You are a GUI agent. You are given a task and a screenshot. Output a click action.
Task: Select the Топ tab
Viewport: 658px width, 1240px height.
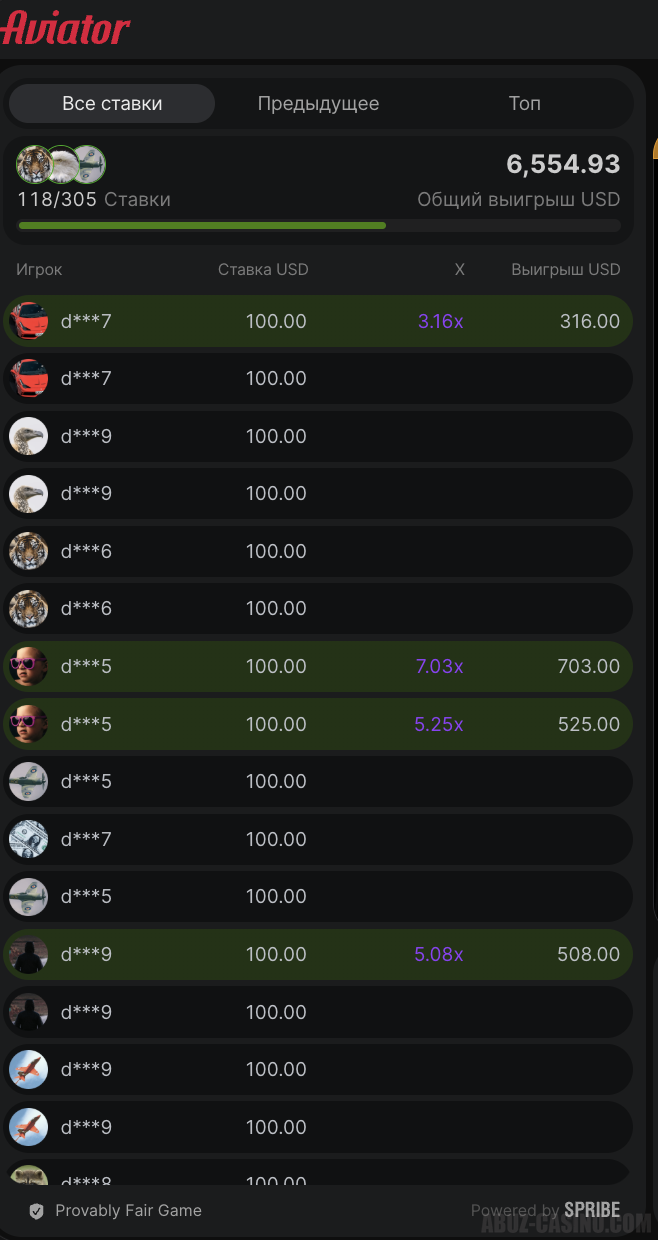(524, 103)
